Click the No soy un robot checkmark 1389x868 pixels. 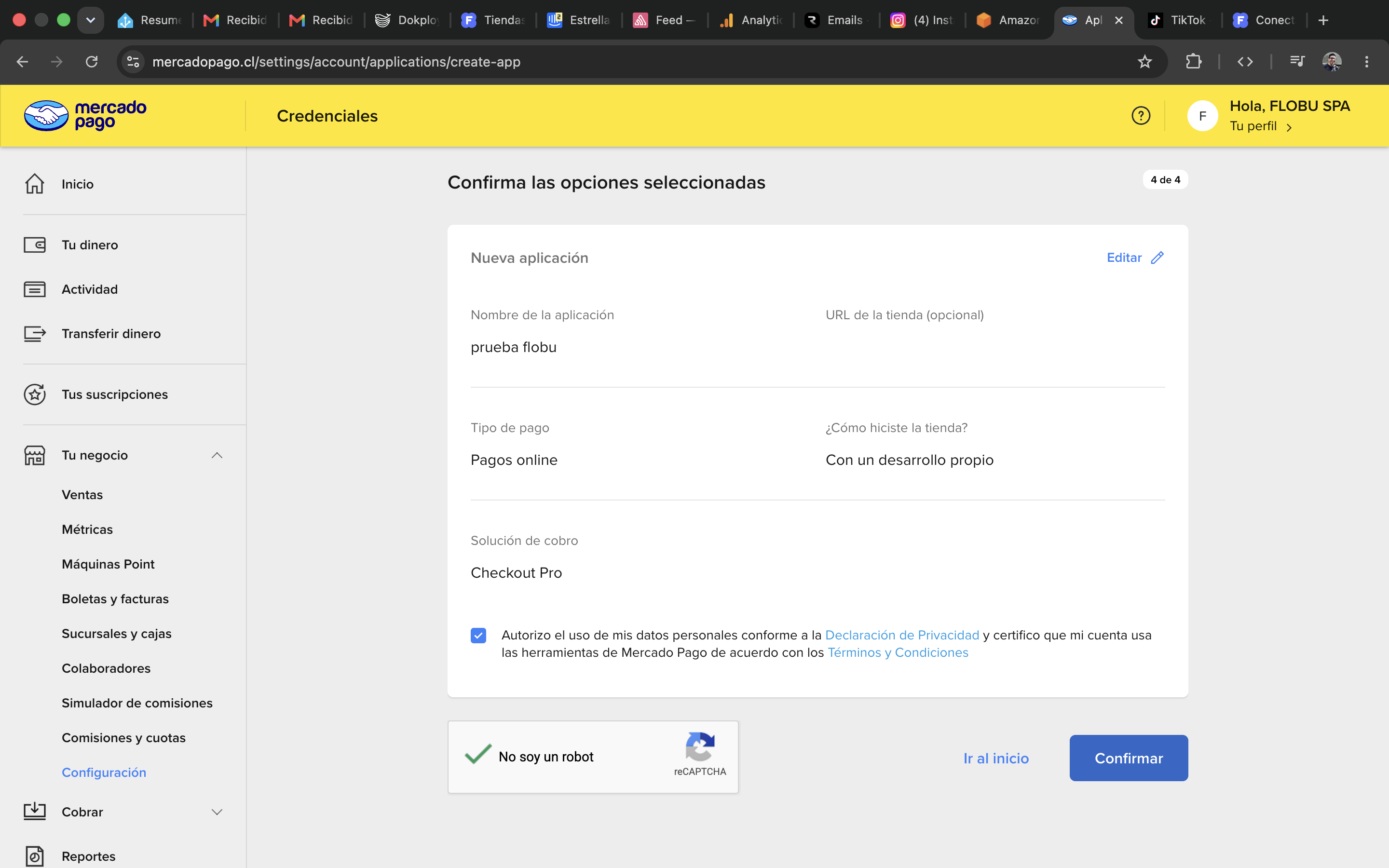[478, 754]
